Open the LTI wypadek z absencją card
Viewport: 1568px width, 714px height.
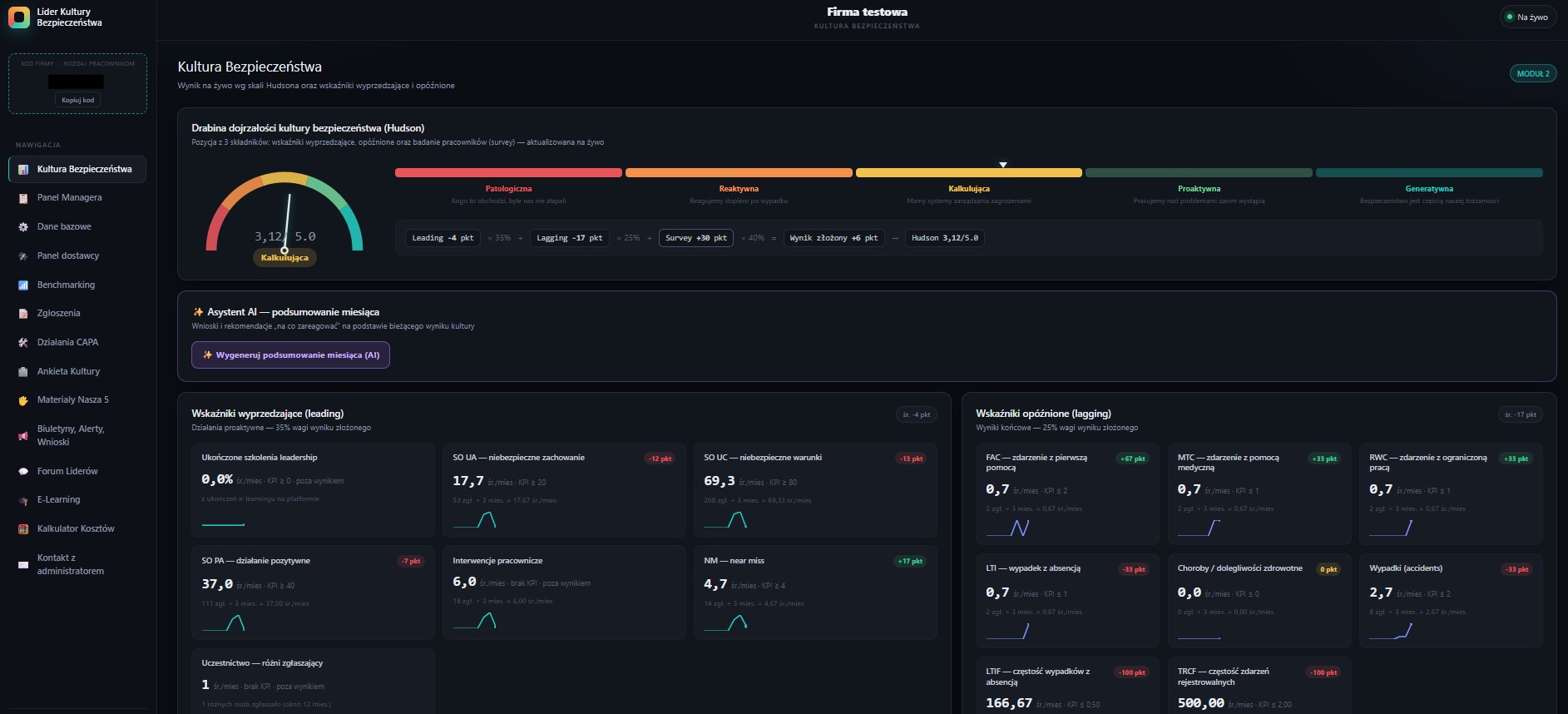[1067, 601]
